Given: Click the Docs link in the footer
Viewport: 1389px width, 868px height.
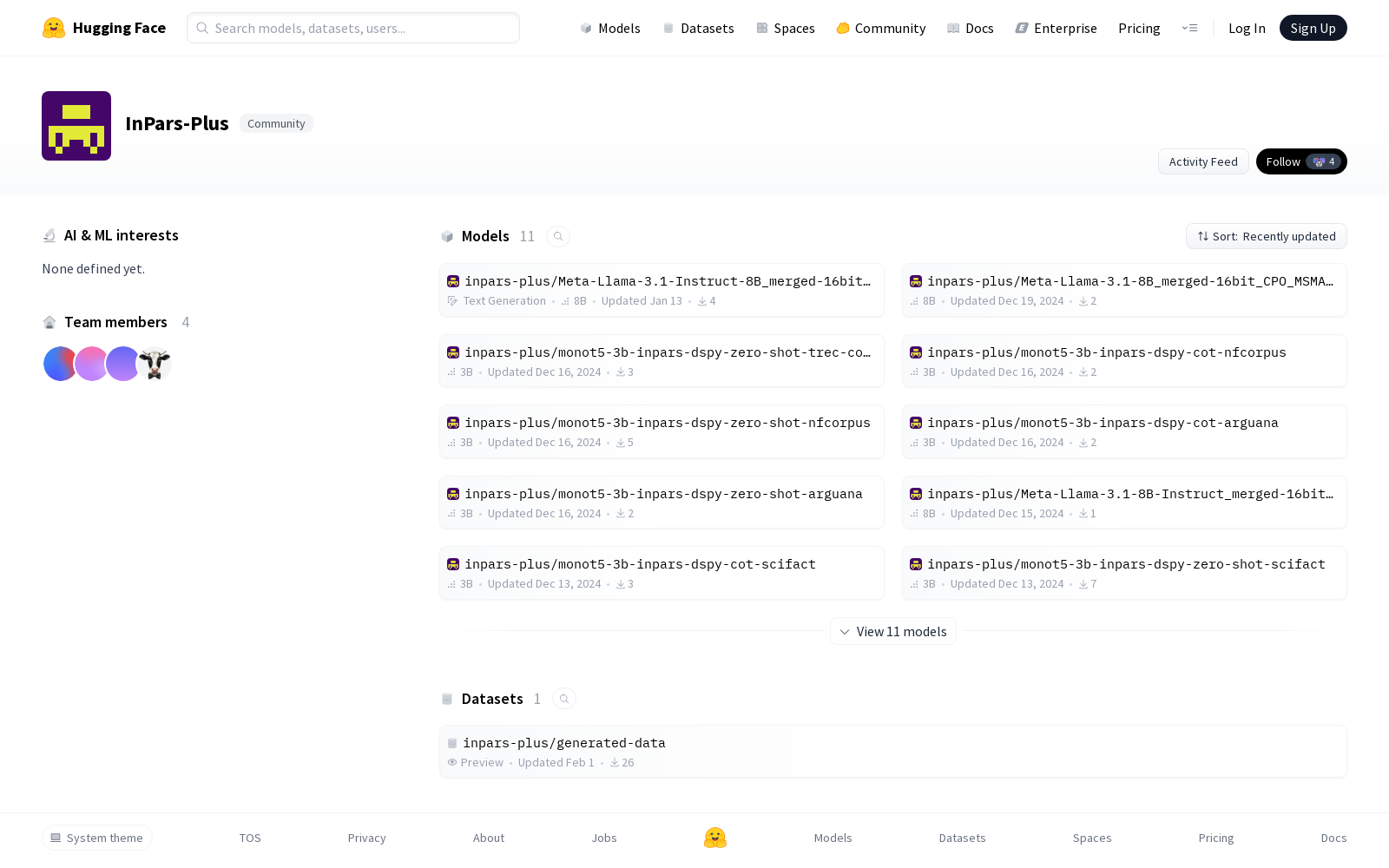Looking at the screenshot, I should (1333, 838).
